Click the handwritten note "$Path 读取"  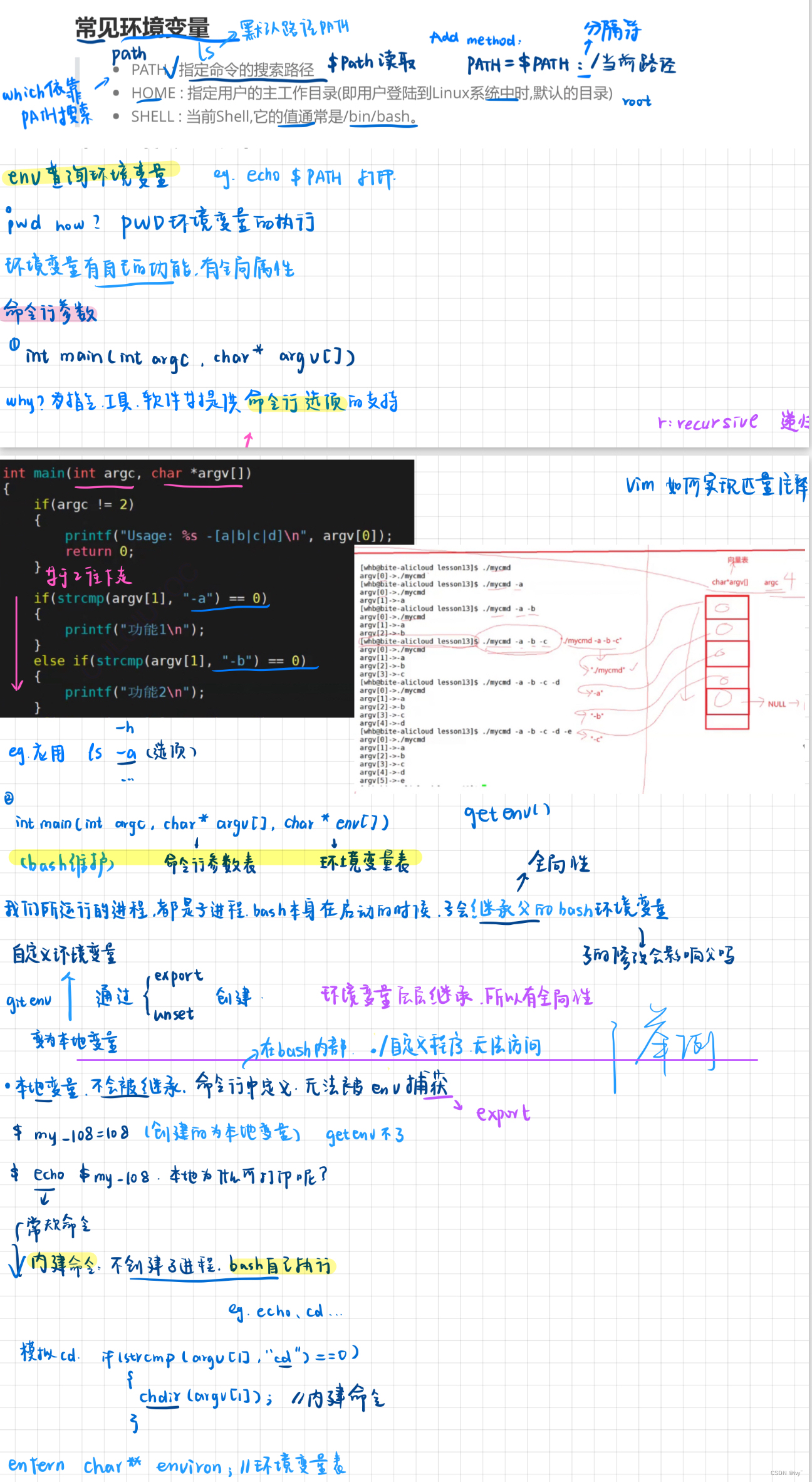tap(372, 62)
